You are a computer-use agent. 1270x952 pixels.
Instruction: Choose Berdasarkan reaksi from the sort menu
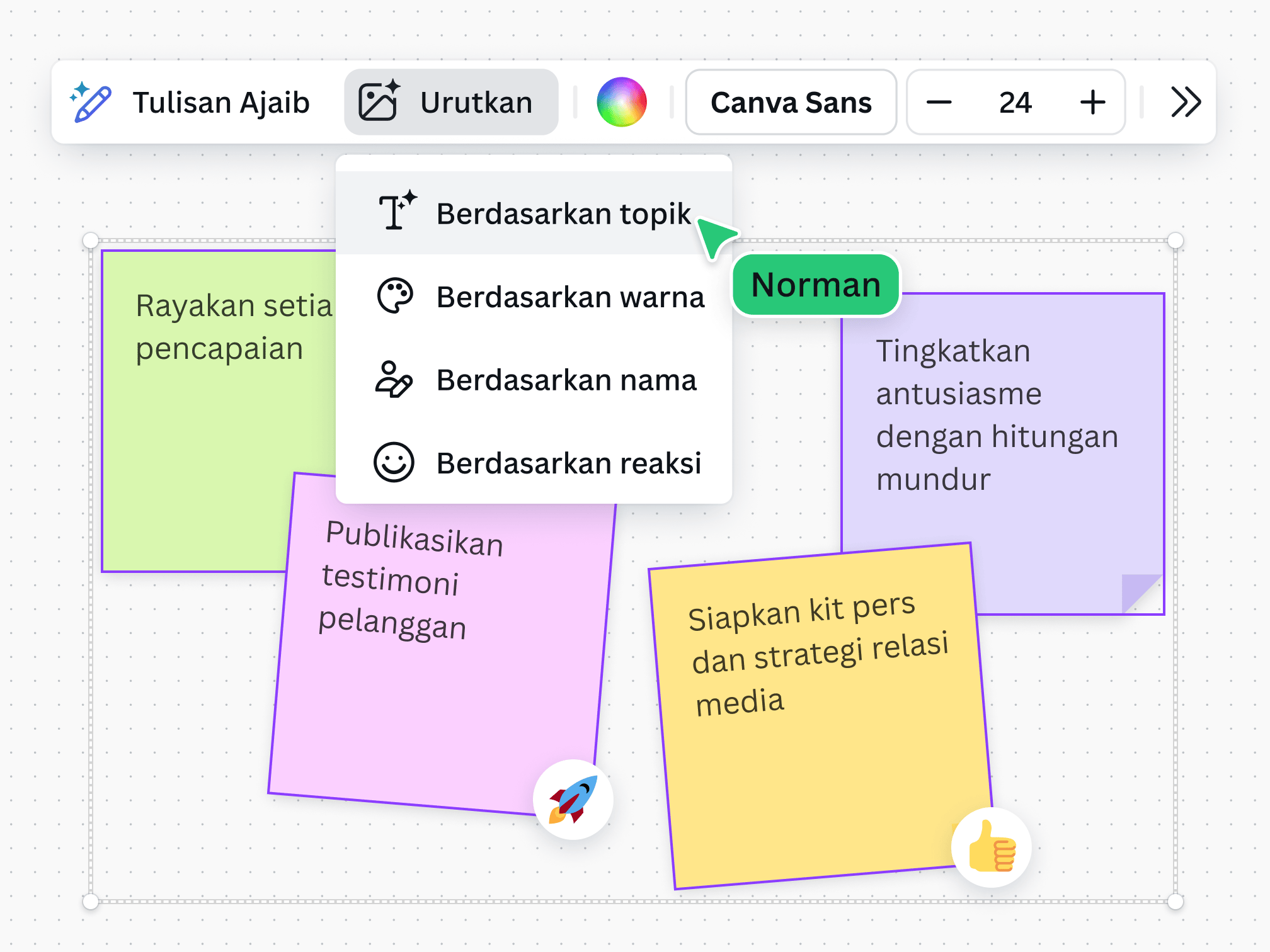coord(569,464)
